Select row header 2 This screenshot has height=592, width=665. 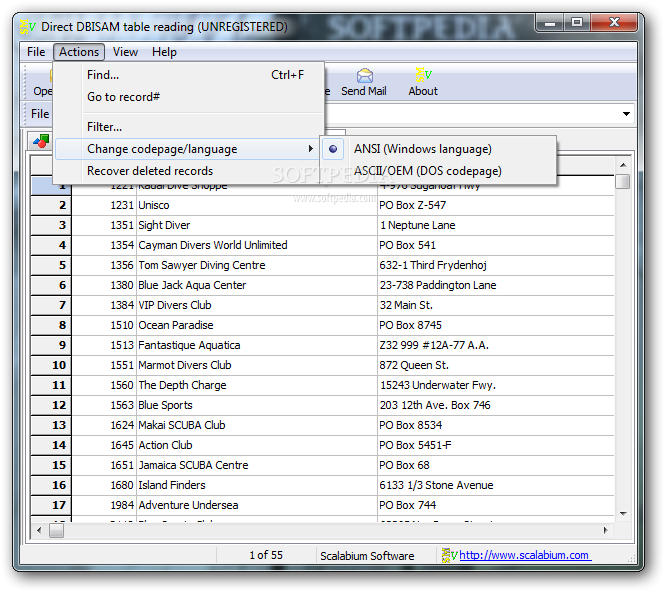pos(52,205)
